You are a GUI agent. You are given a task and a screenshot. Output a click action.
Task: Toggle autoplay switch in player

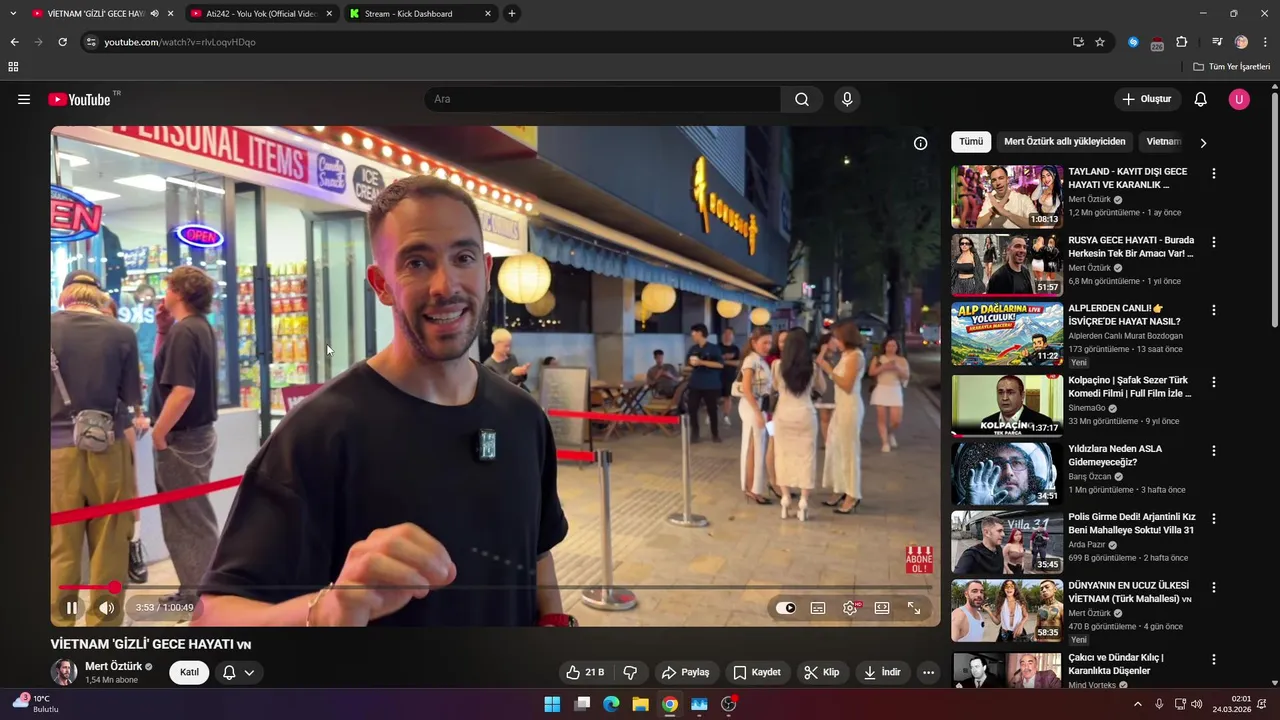coord(786,608)
